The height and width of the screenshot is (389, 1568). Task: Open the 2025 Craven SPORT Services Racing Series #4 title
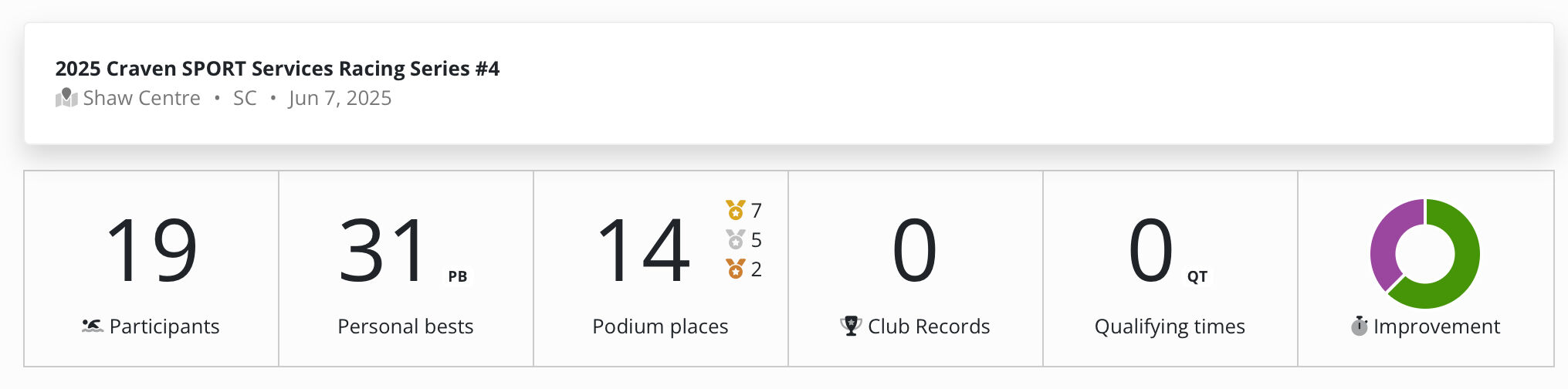[x=277, y=69]
